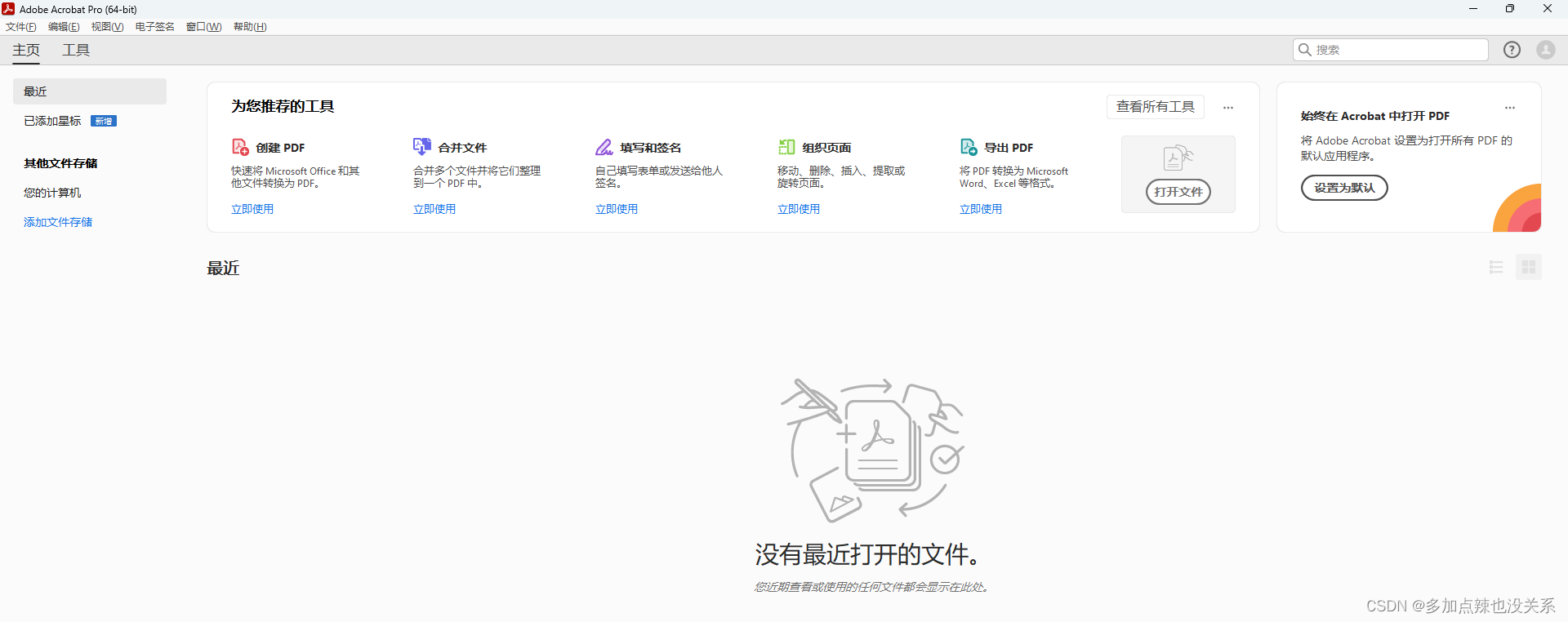This screenshot has height=622, width=1568.
Task: Open the 帮助(H) menu
Action: tap(250, 27)
